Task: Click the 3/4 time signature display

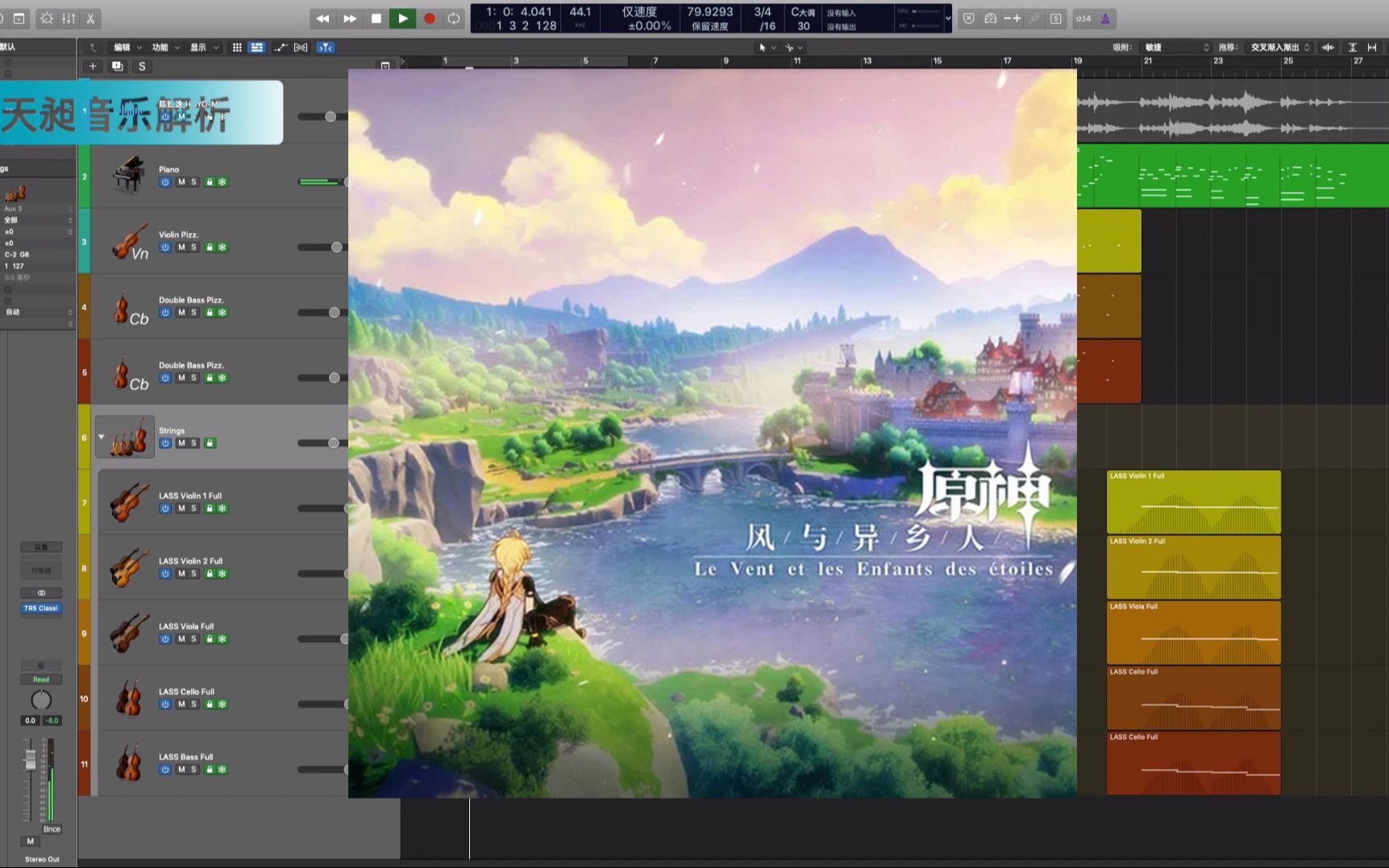Action: pos(763,12)
